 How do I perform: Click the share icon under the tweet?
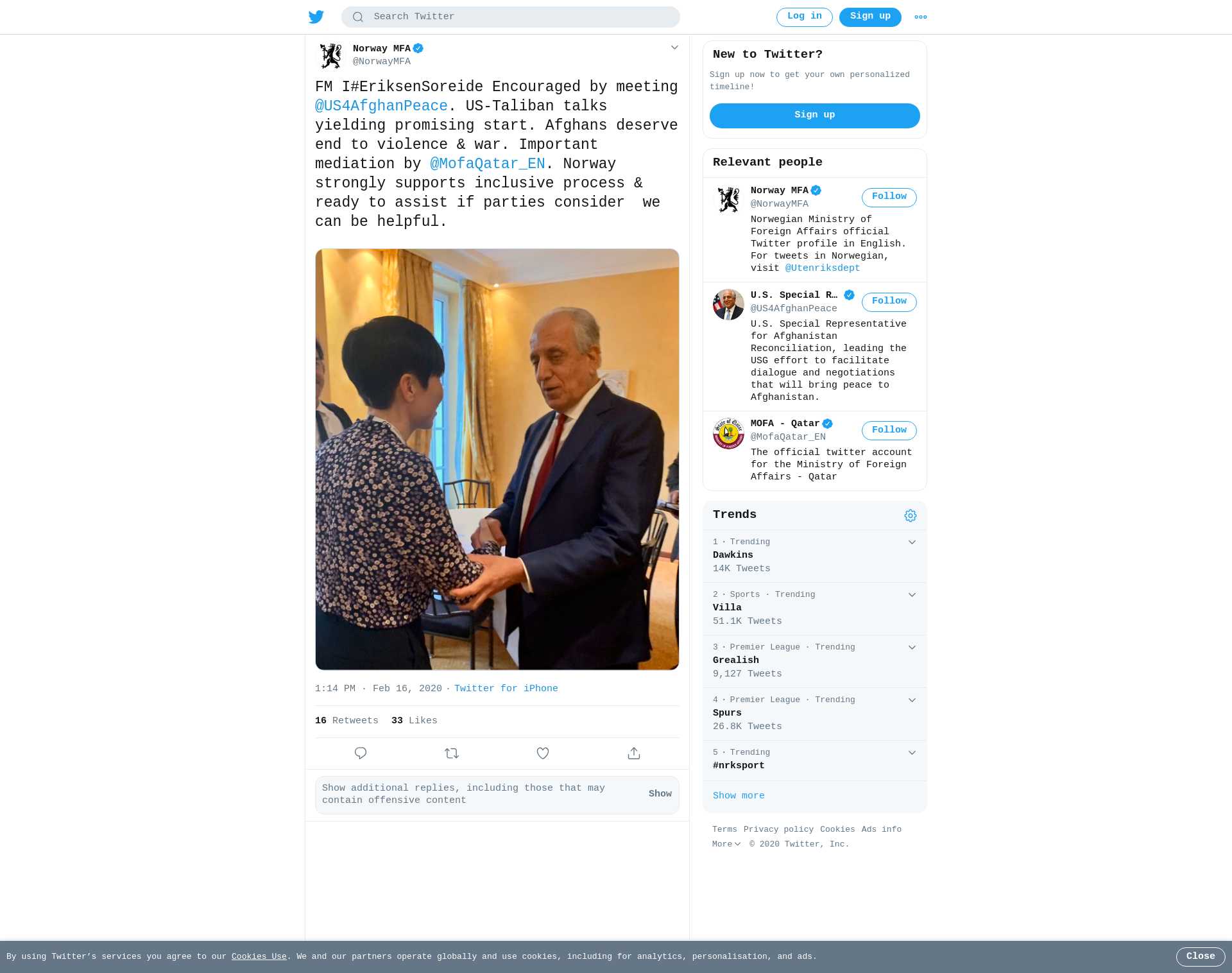634,753
